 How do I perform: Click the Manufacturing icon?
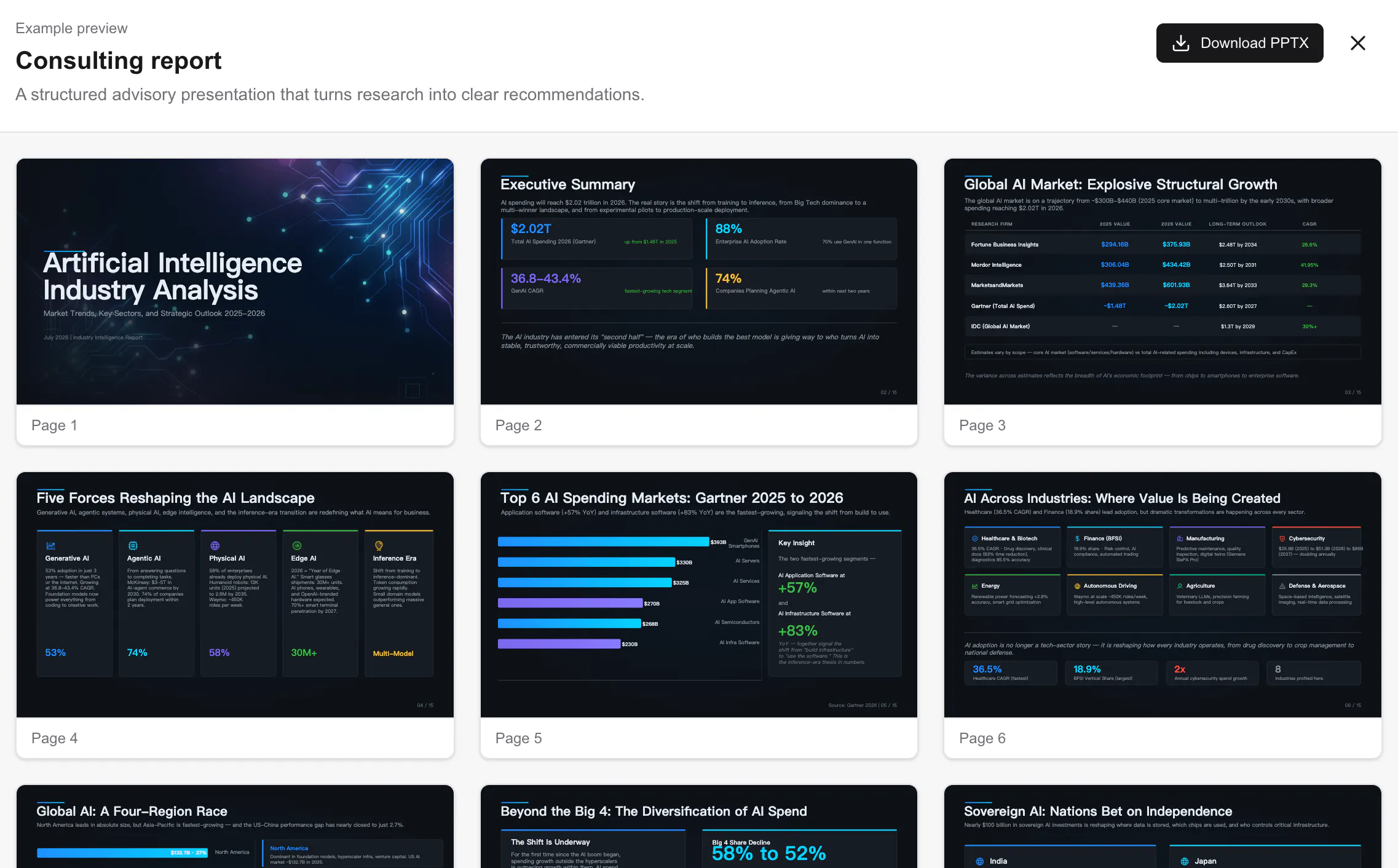1180,539
